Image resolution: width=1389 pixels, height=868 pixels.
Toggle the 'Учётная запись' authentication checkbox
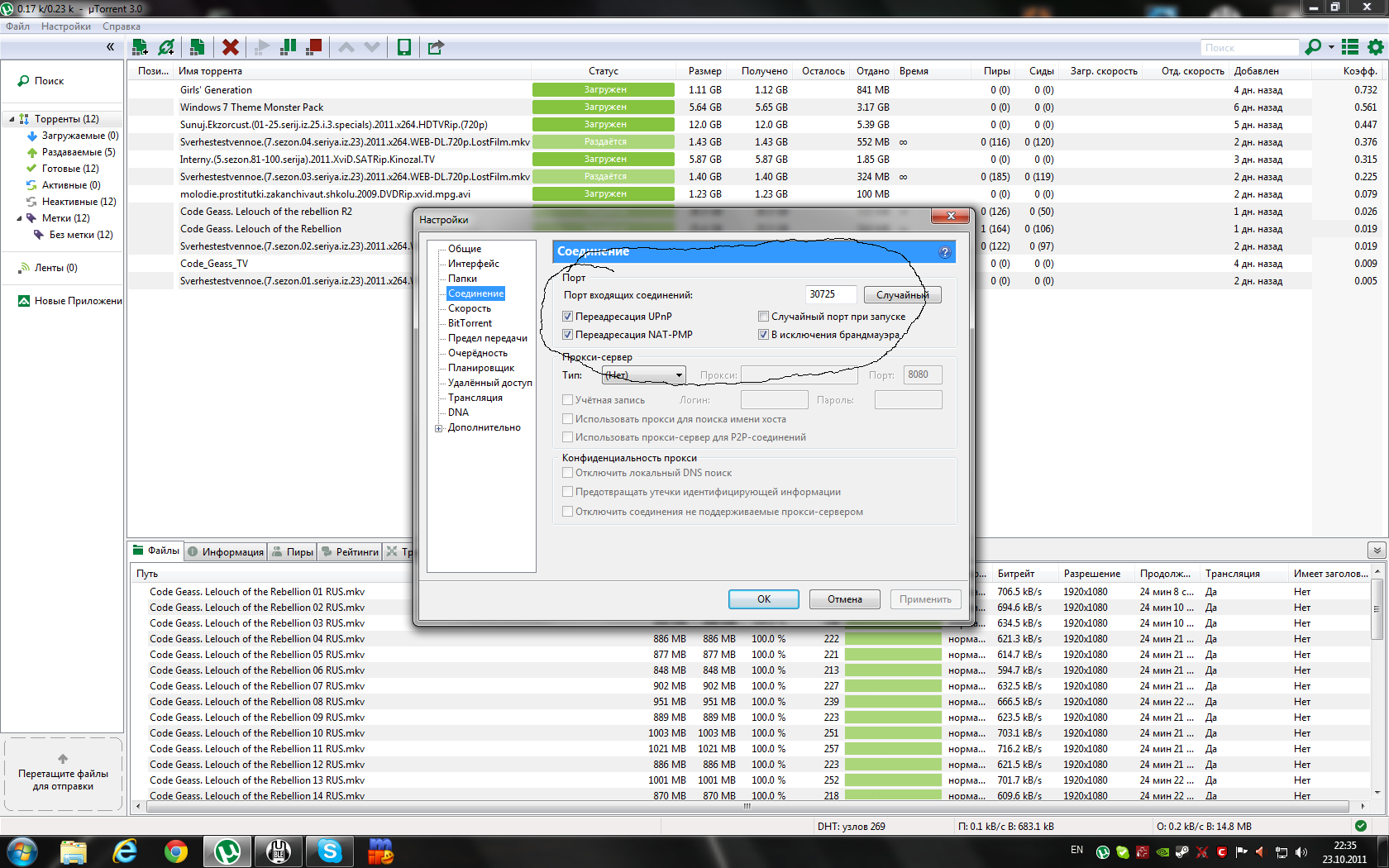coord(567,400)
